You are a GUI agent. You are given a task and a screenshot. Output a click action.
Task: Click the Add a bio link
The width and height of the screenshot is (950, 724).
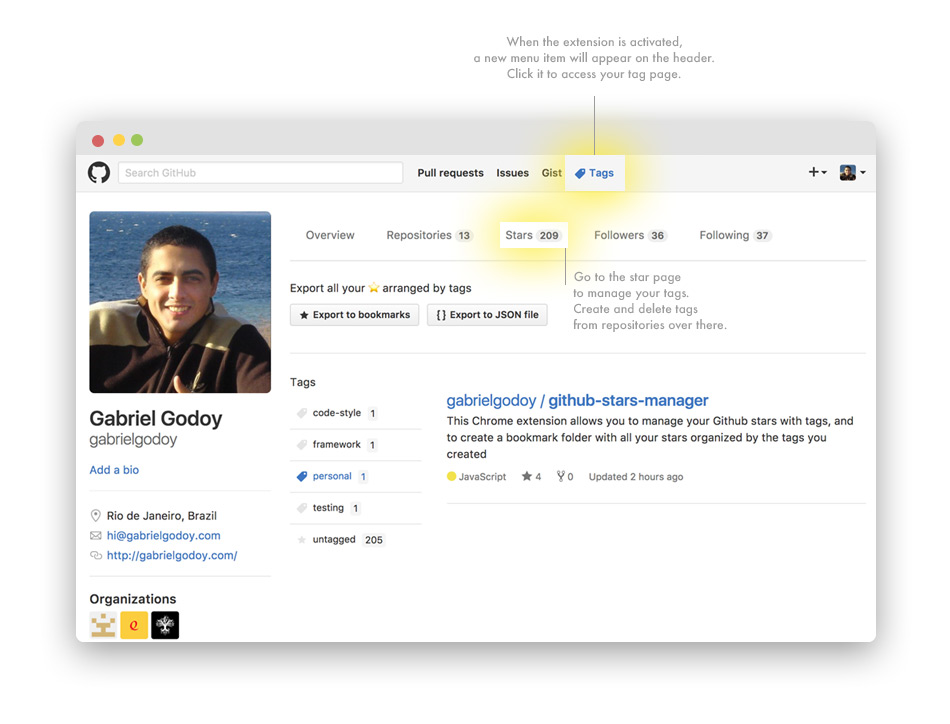pos(113,469)
